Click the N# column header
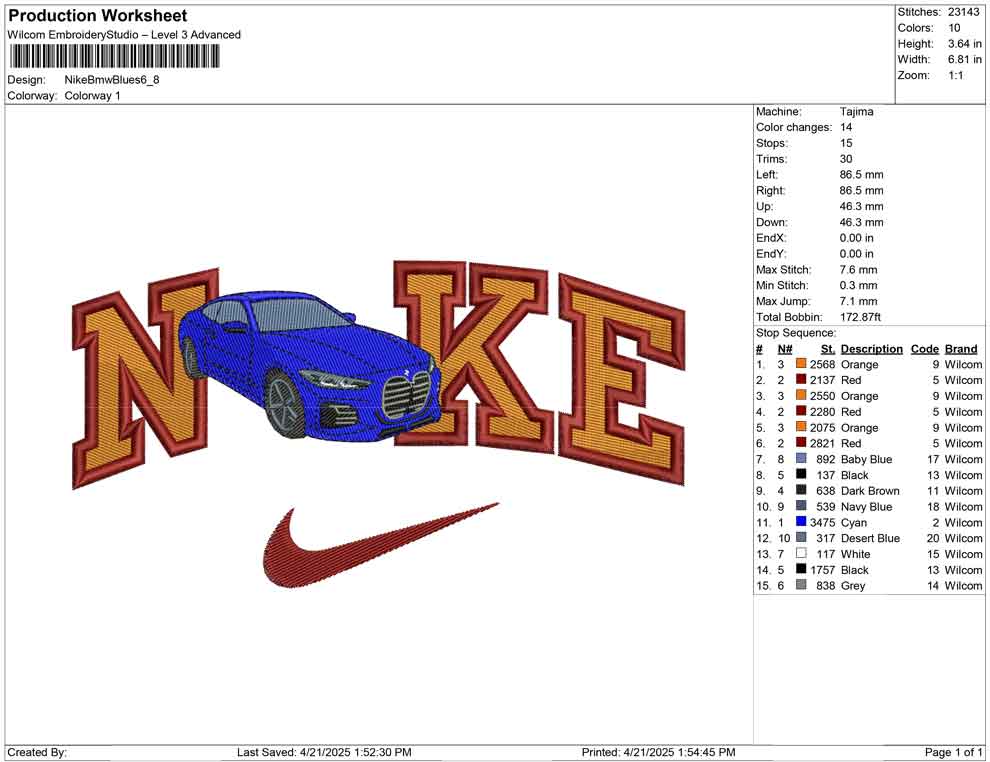Screen dimensions: 990x762 click(785, 349)
